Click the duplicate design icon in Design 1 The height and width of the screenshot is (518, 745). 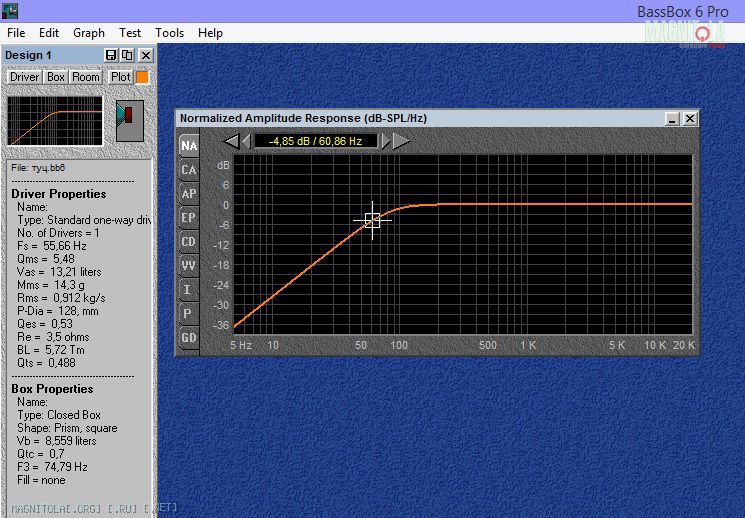pos(127,55)
